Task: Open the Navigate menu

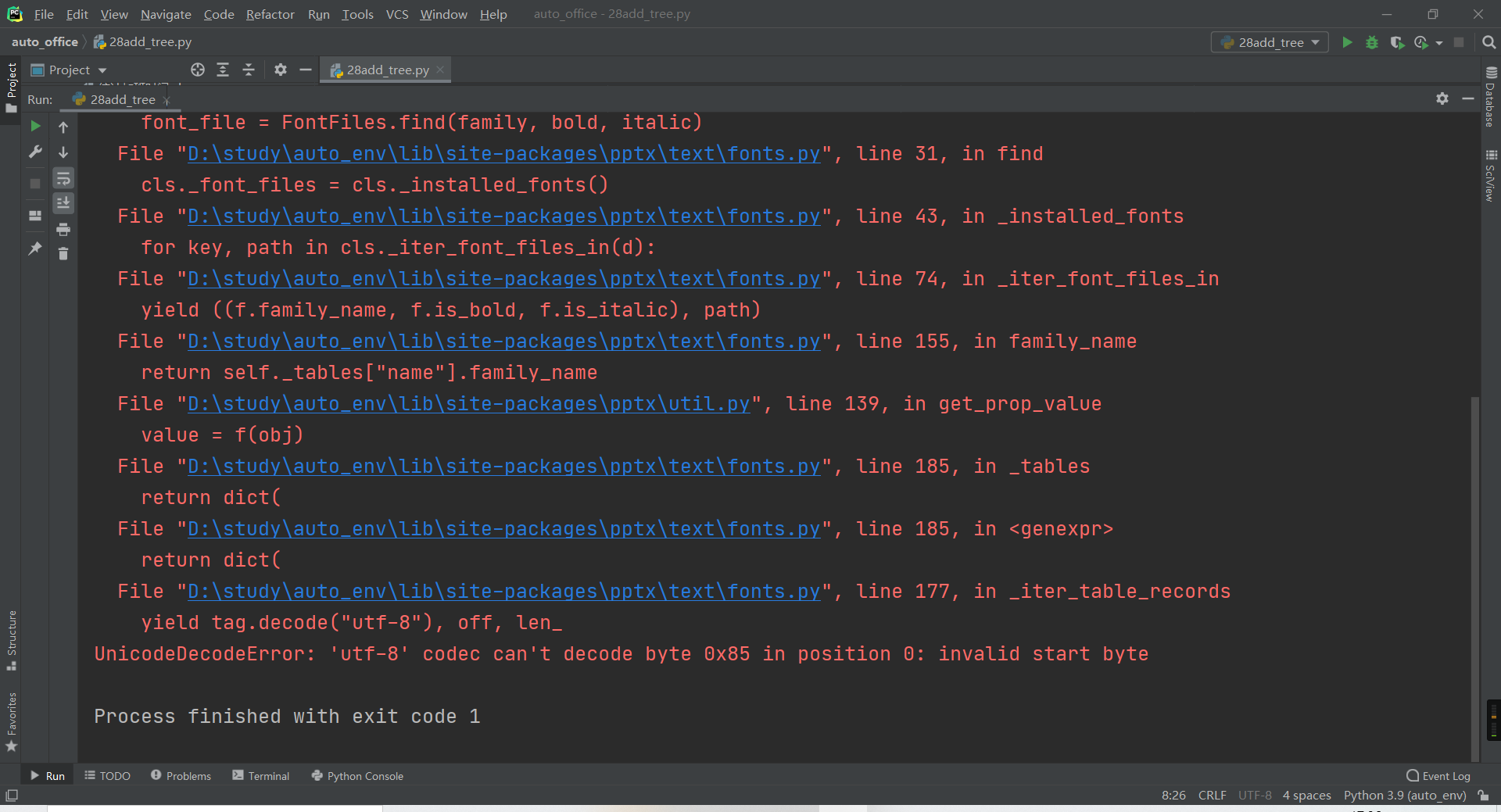Action: click(166, 14)
